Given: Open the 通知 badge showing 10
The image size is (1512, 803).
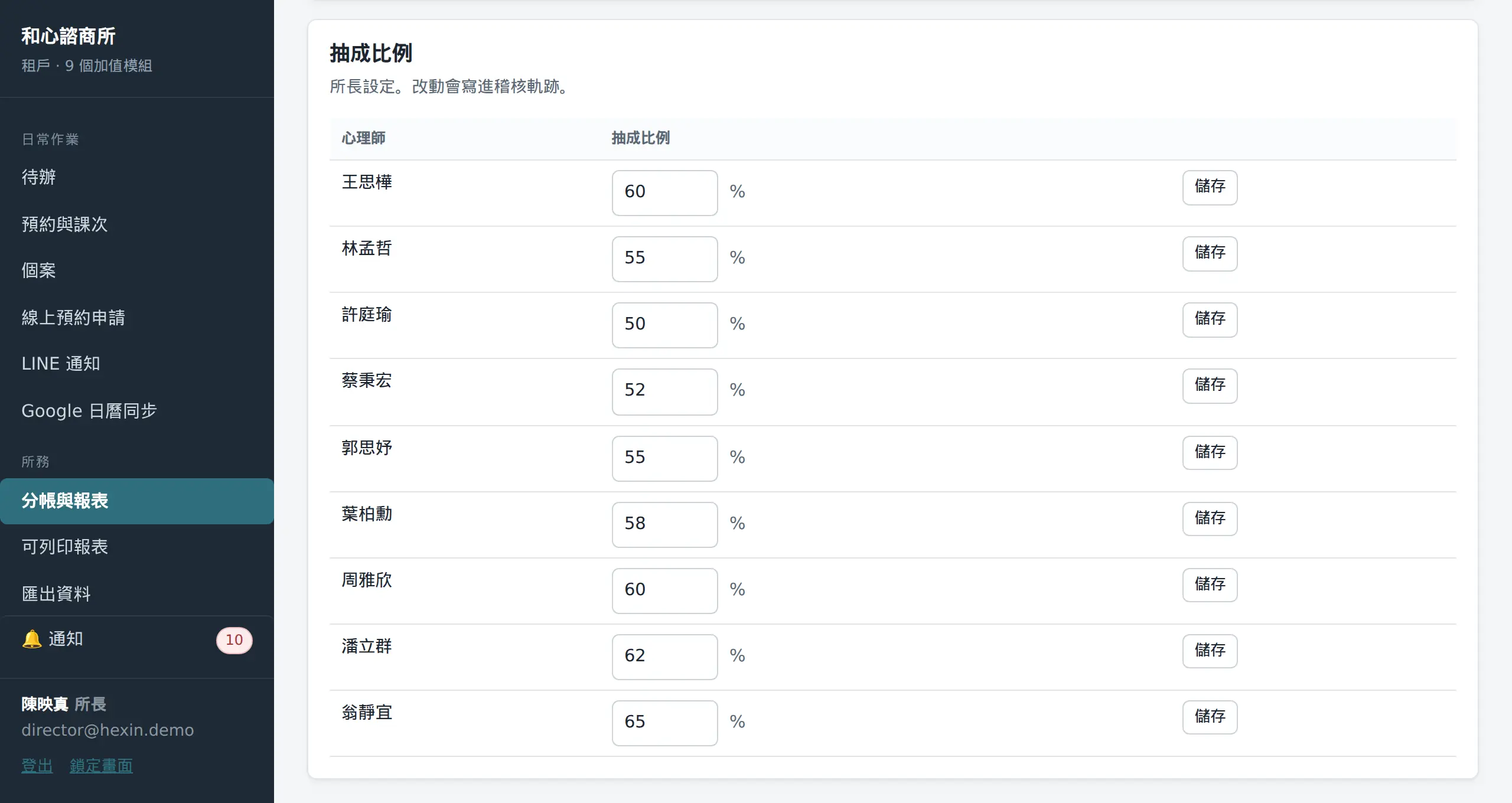Looking at the screenshot, I should (234, 640).
